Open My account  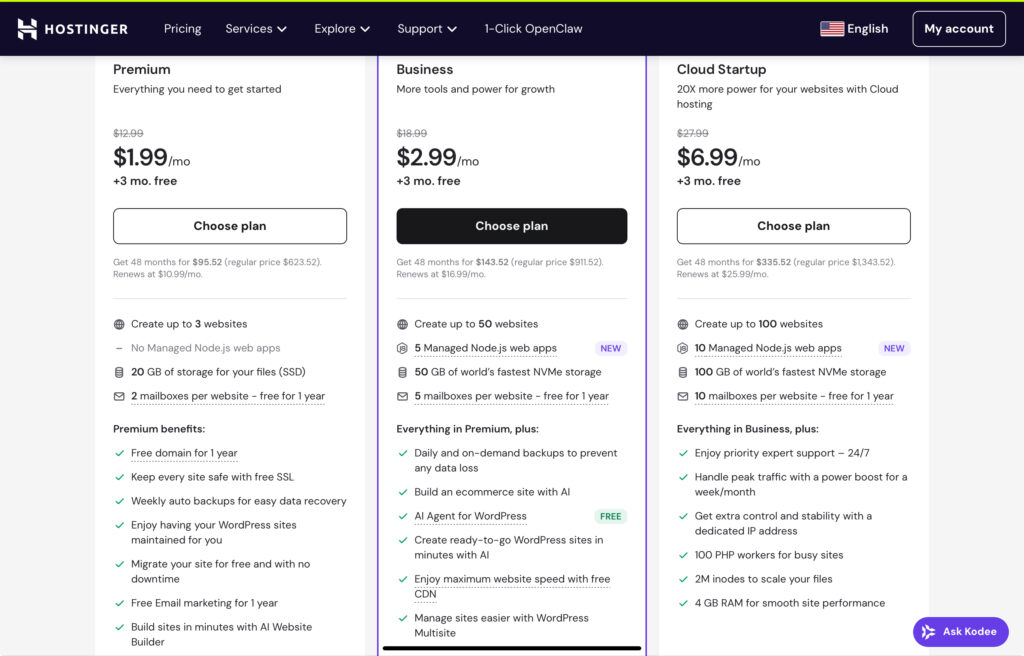coord(958,28)
